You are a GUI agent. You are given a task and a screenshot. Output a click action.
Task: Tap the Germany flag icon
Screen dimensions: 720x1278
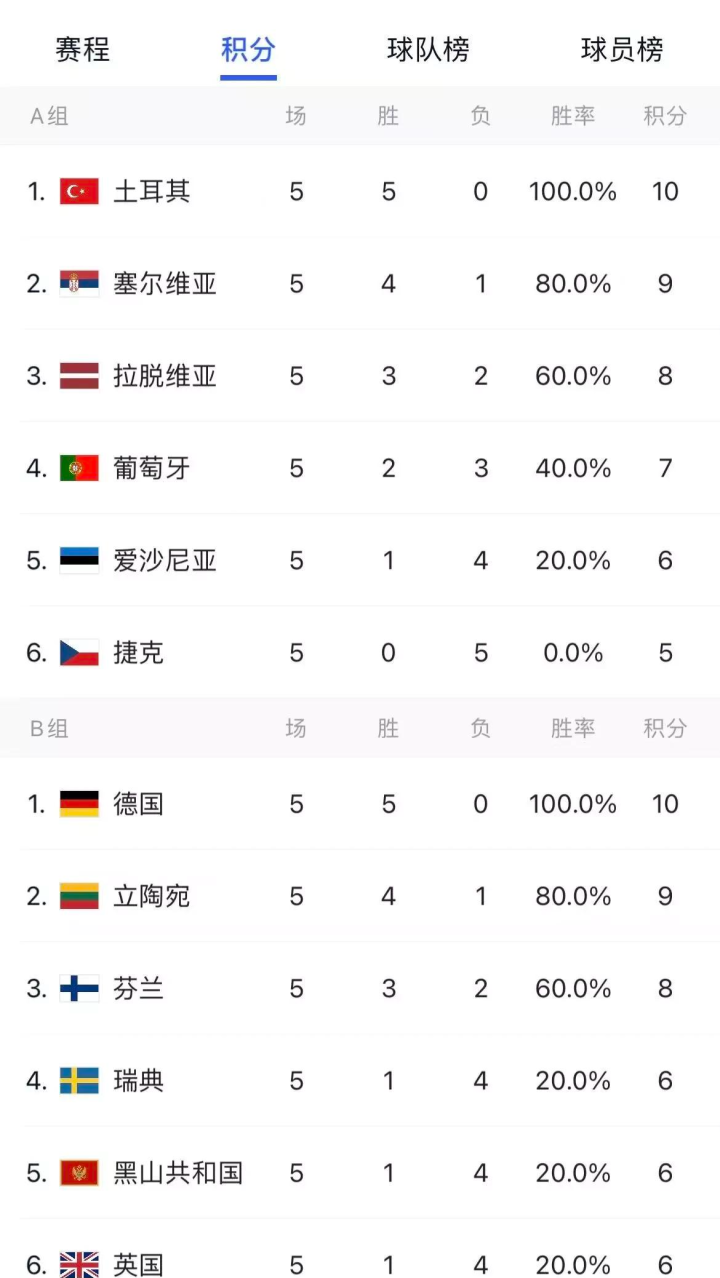(79, 804)
